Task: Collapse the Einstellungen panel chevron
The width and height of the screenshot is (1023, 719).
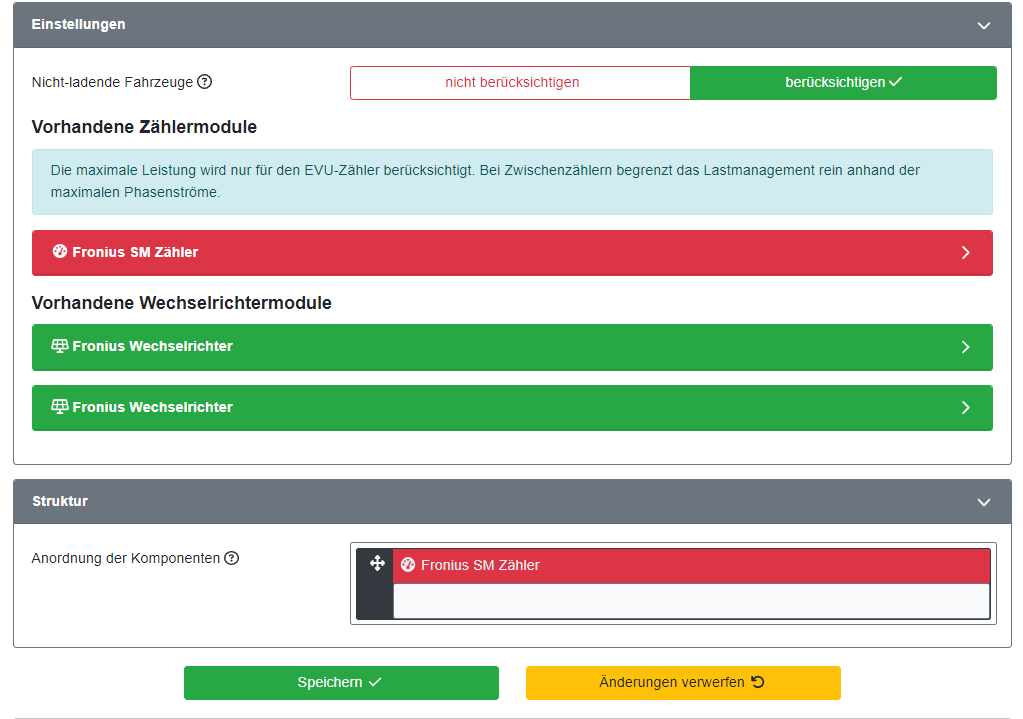Action: coord(984,25)
